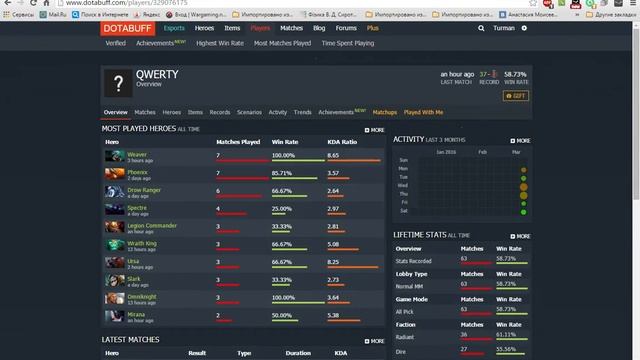The width and height of the screenshot is (640, 360).
Task: Open settings gear next to Turman
Action: point(524,28)
